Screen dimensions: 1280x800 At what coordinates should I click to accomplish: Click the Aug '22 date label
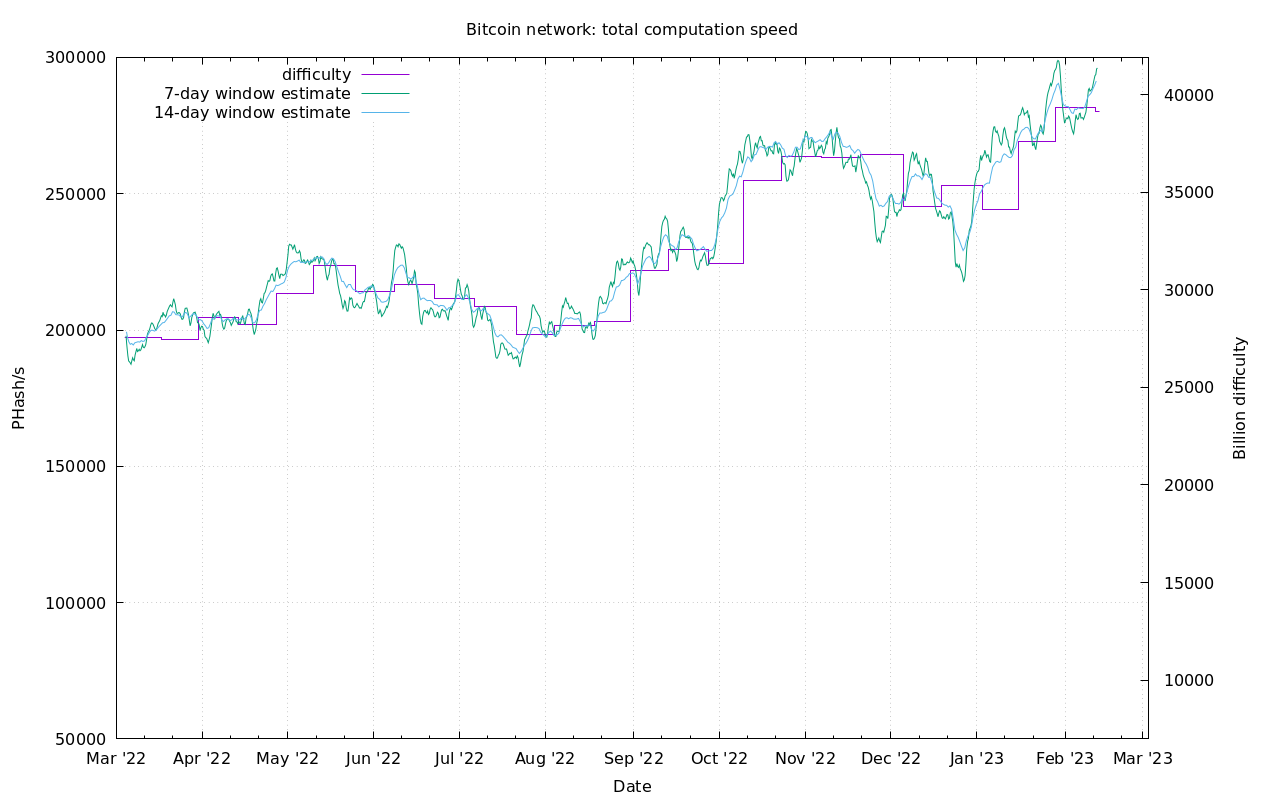(545, 759)
